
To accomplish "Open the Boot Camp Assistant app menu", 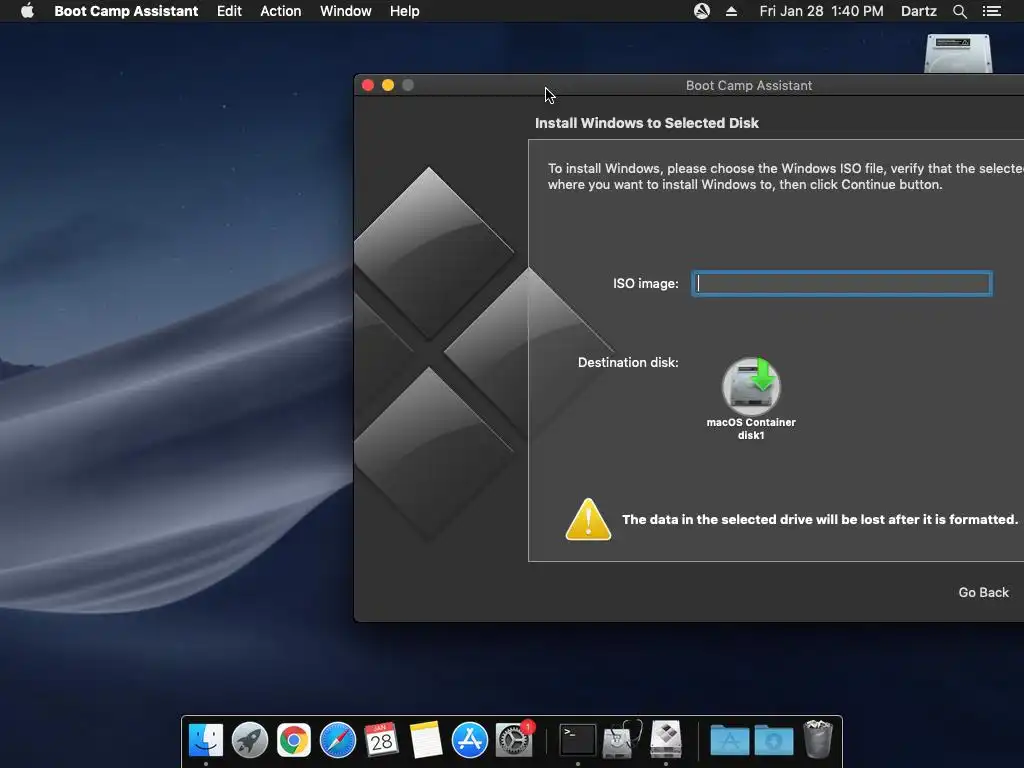I will pyautogui.click(x=126, y=11).
